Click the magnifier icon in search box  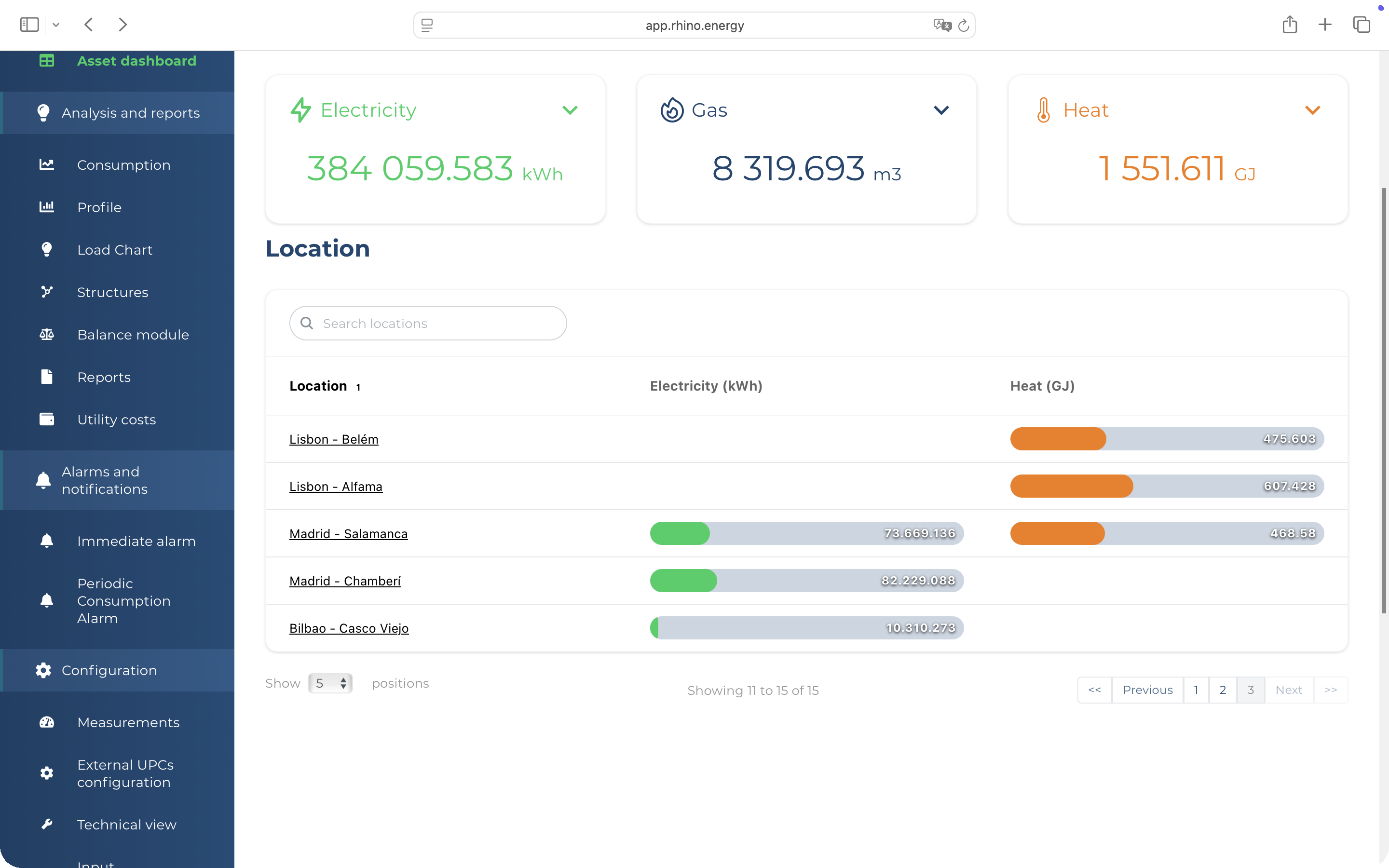pos(307,323)
